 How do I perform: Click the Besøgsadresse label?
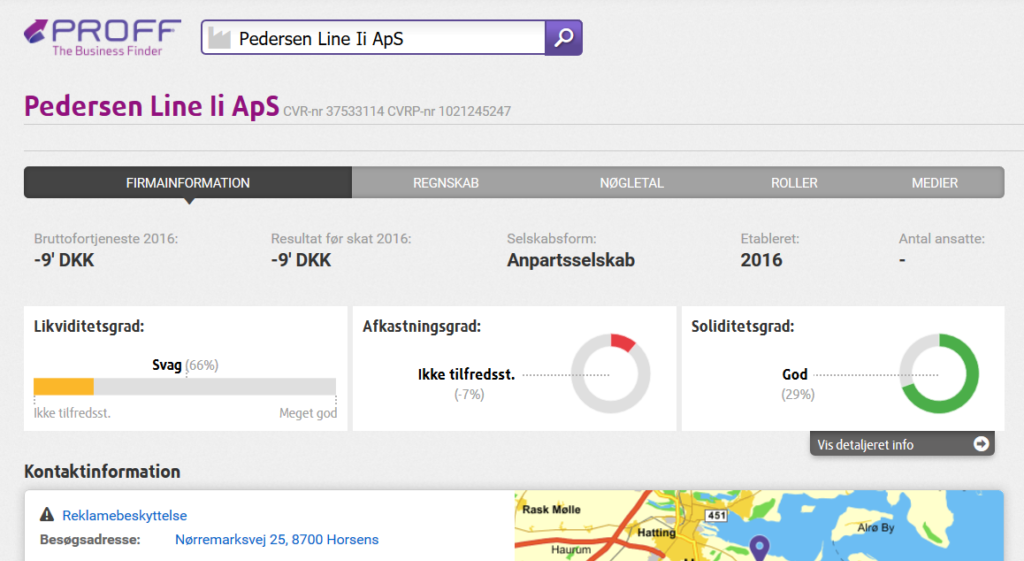point(90,539)
